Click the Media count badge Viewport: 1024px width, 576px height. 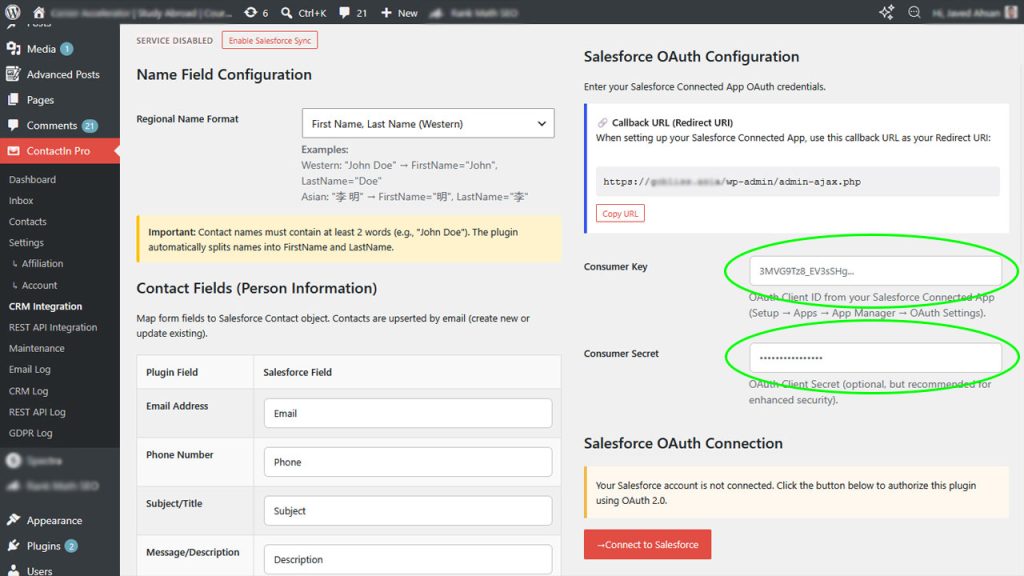(67, 49)
